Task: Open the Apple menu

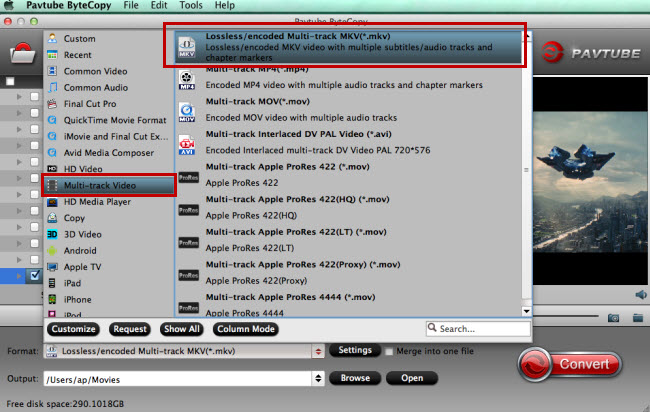Action: click(x=9, y=5)
